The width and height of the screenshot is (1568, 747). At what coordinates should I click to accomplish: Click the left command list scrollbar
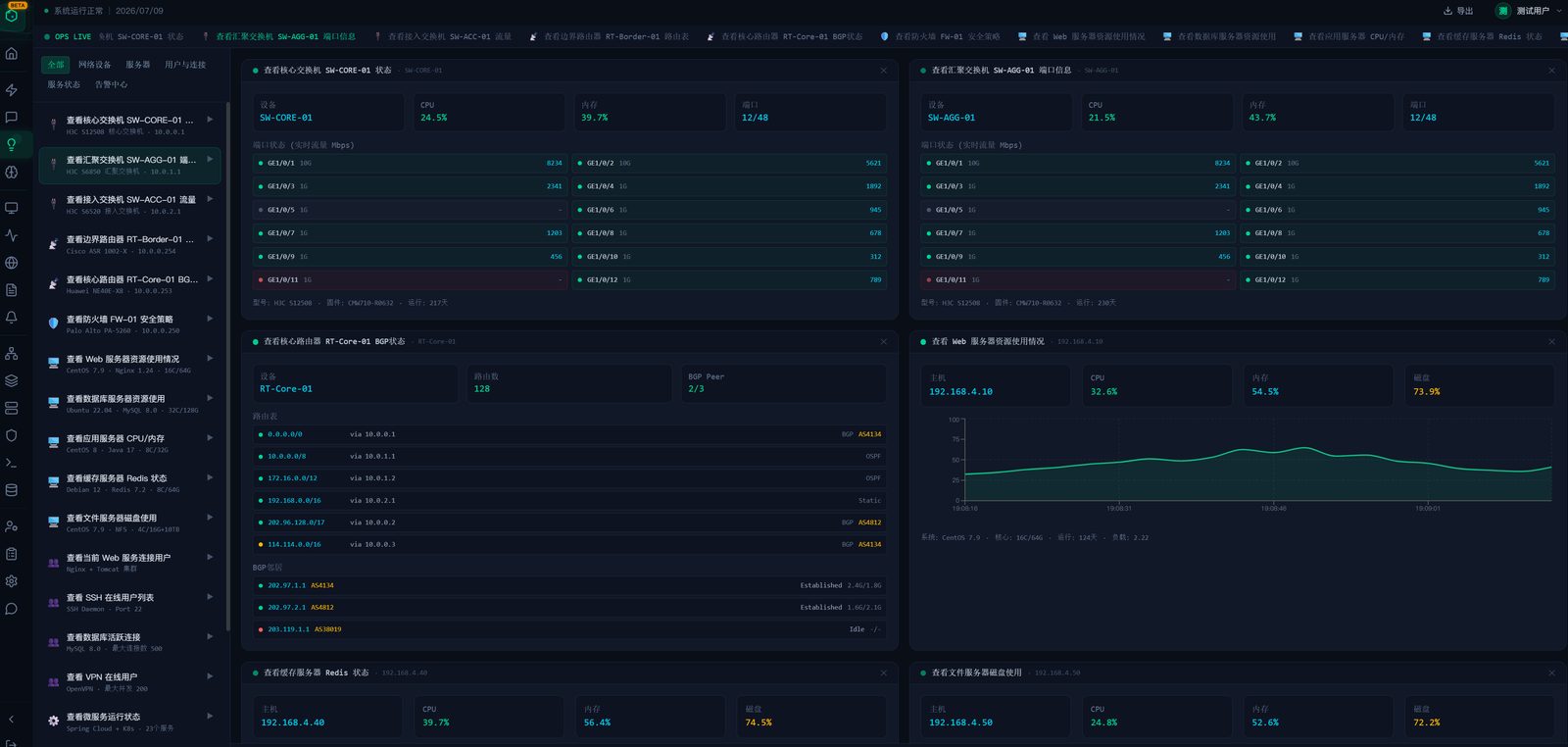[x=227, y=366]
